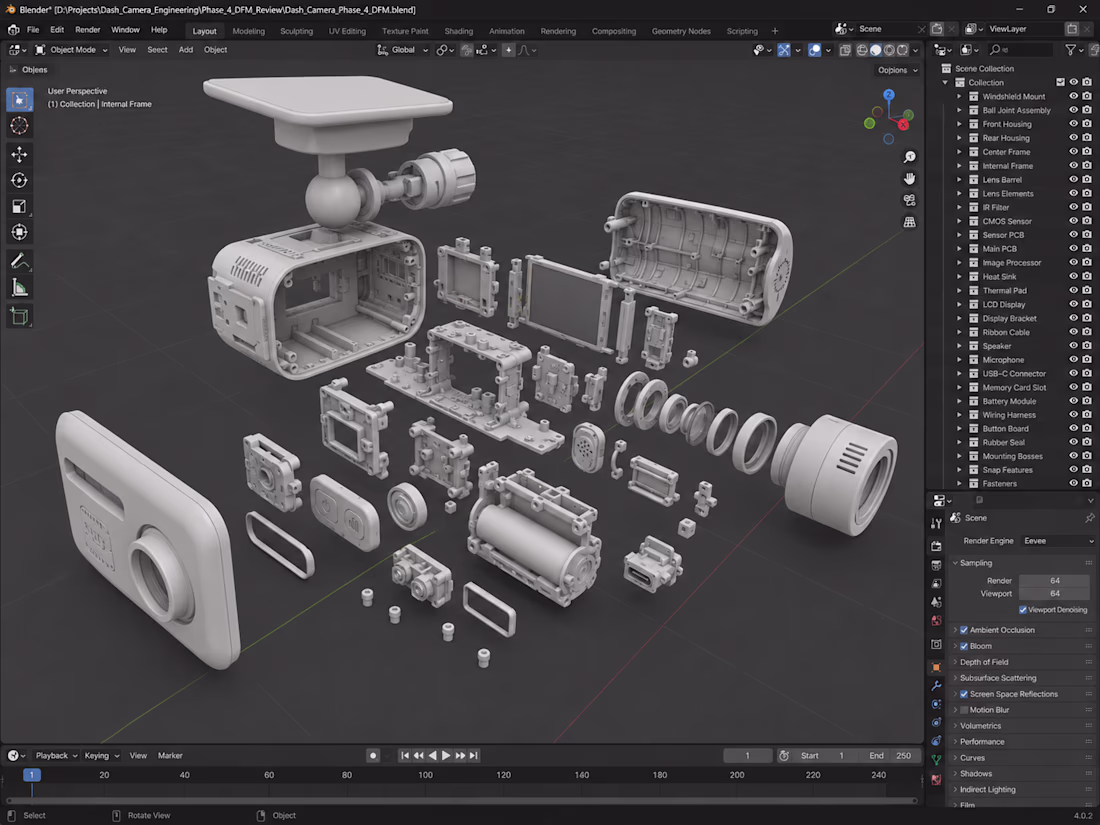This screenshot has width=1100, height=825.
Task: Uncheck Screen Space Reflections
Action: [x=964, y=694]
